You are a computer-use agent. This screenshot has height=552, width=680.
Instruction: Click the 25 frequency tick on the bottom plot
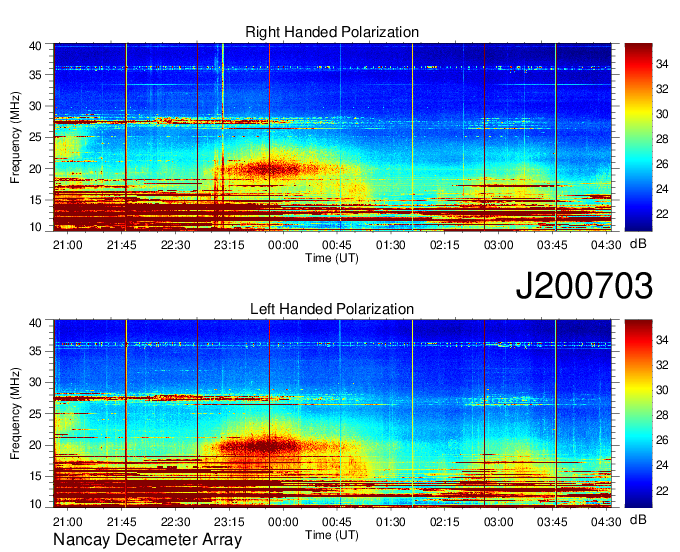tap(35, 414)
